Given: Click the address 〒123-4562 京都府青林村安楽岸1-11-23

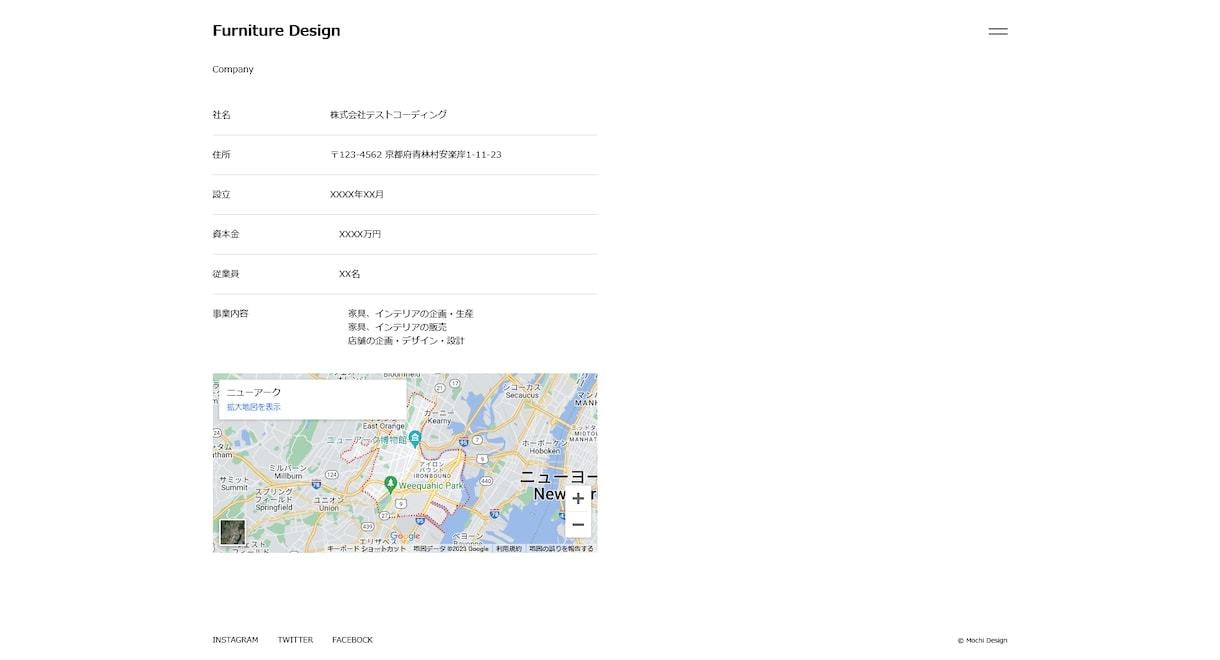Looking at the screenshot, I should (416, 155).
